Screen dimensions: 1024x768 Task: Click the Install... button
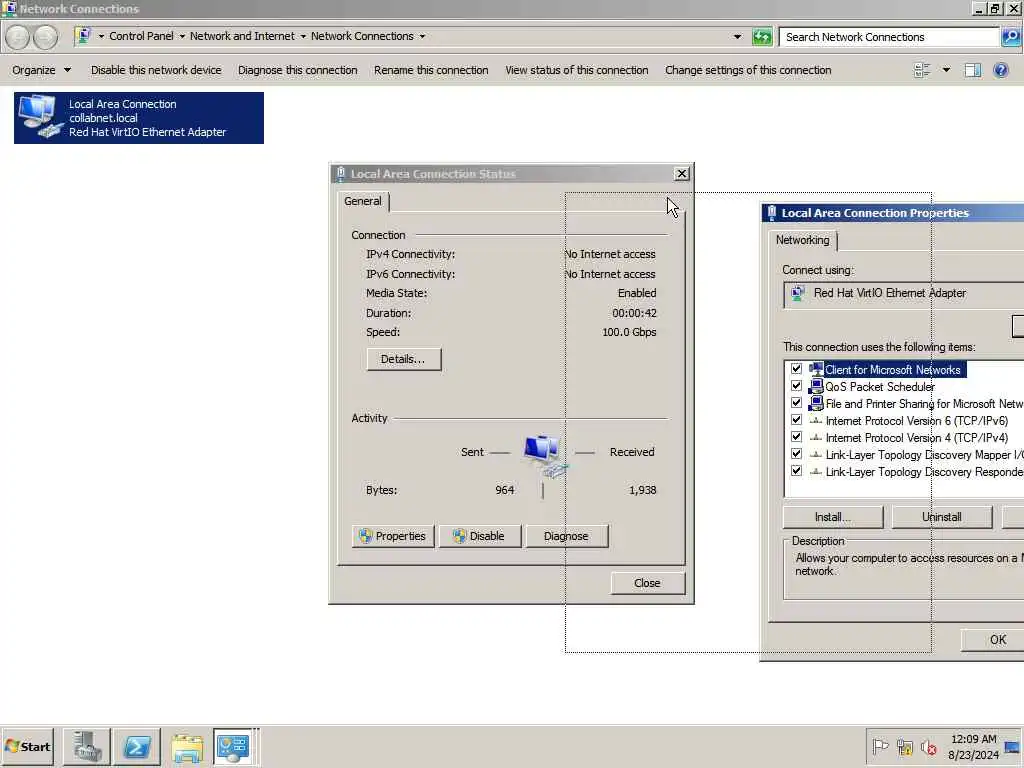[833, 517]
